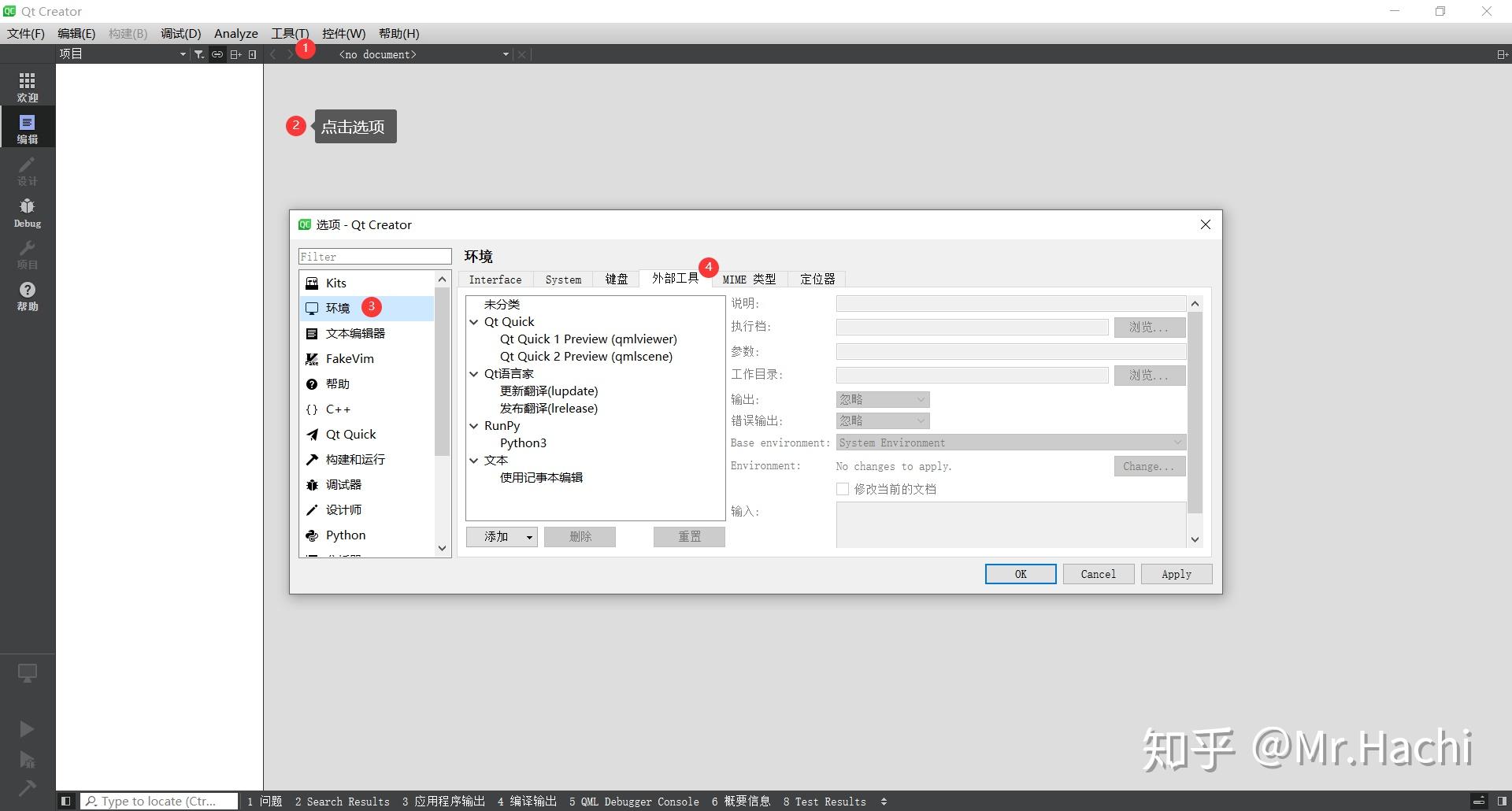Click the Filter input in options dialog
This screenshot has width=1512, height=811.
point(375,257)
